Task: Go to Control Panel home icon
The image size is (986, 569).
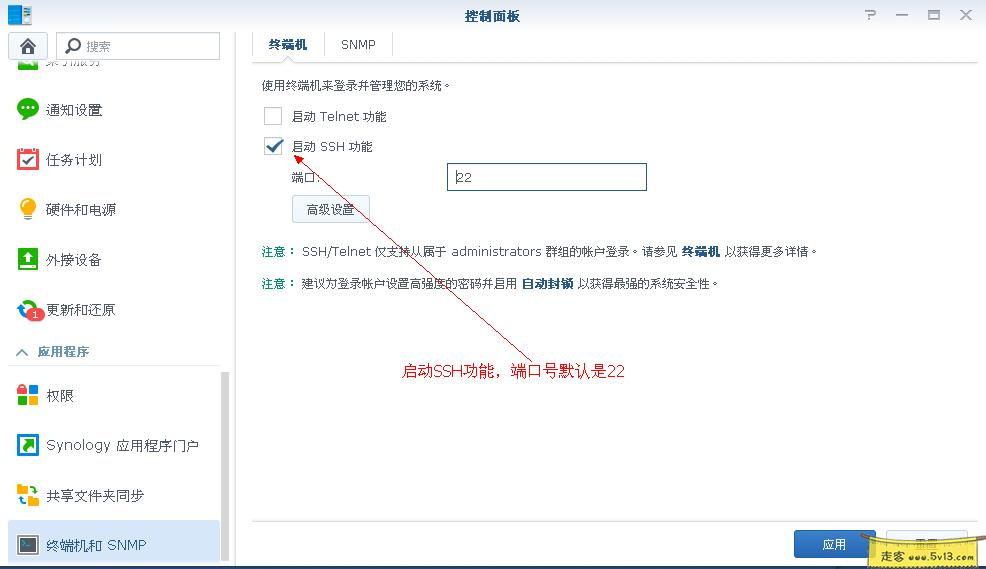Action: pos(28,46)
